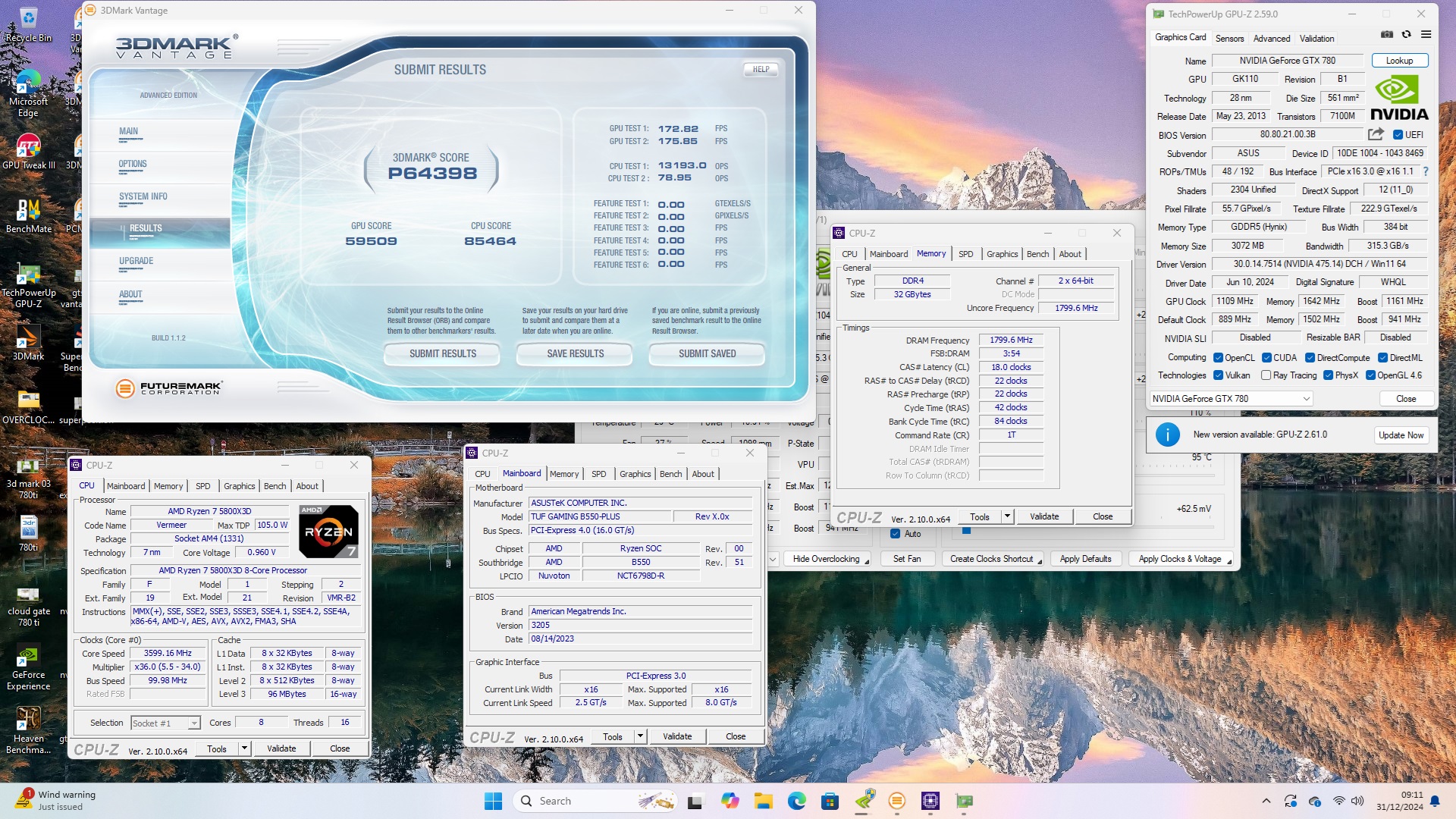The width and height of the screenshot is (1456, 819).
Task: Click the GPU-Z refresh icon
Action: [x=1407, y=34]
